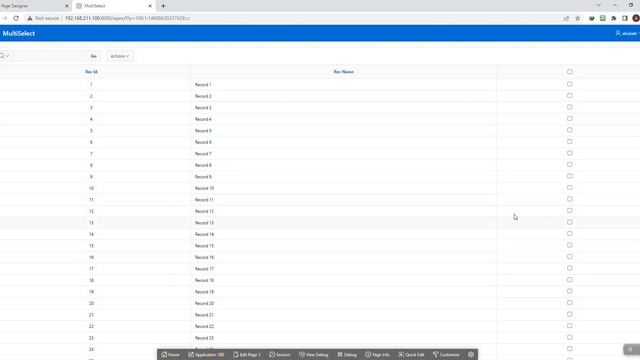Image resolution: width=640 pixels, height=360 pixels.
Task: Open the browser extensions puzzle icon
Action: pyautogui.click(x=613, y=18)
